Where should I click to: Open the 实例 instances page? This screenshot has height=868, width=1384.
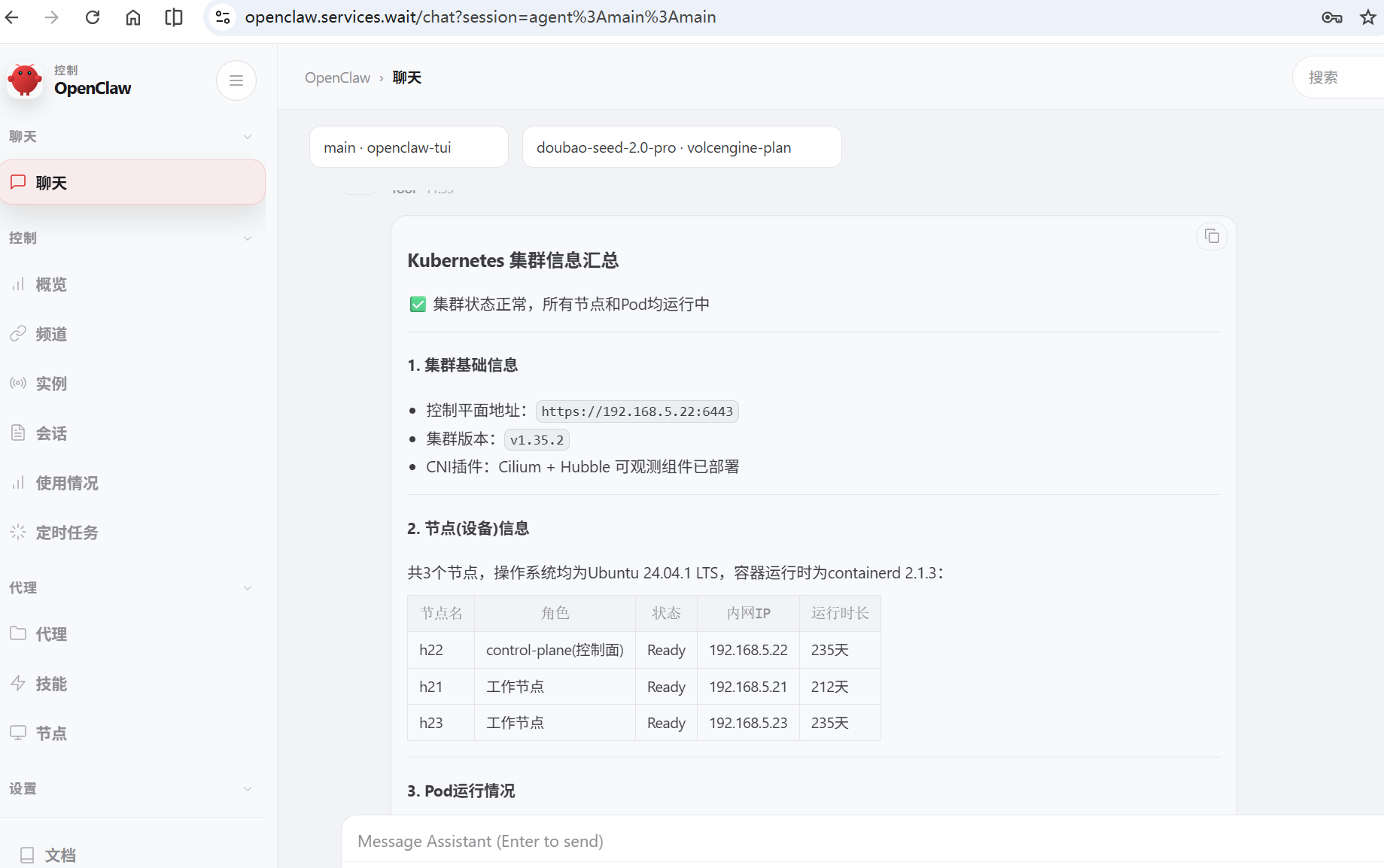pos(50,384)
